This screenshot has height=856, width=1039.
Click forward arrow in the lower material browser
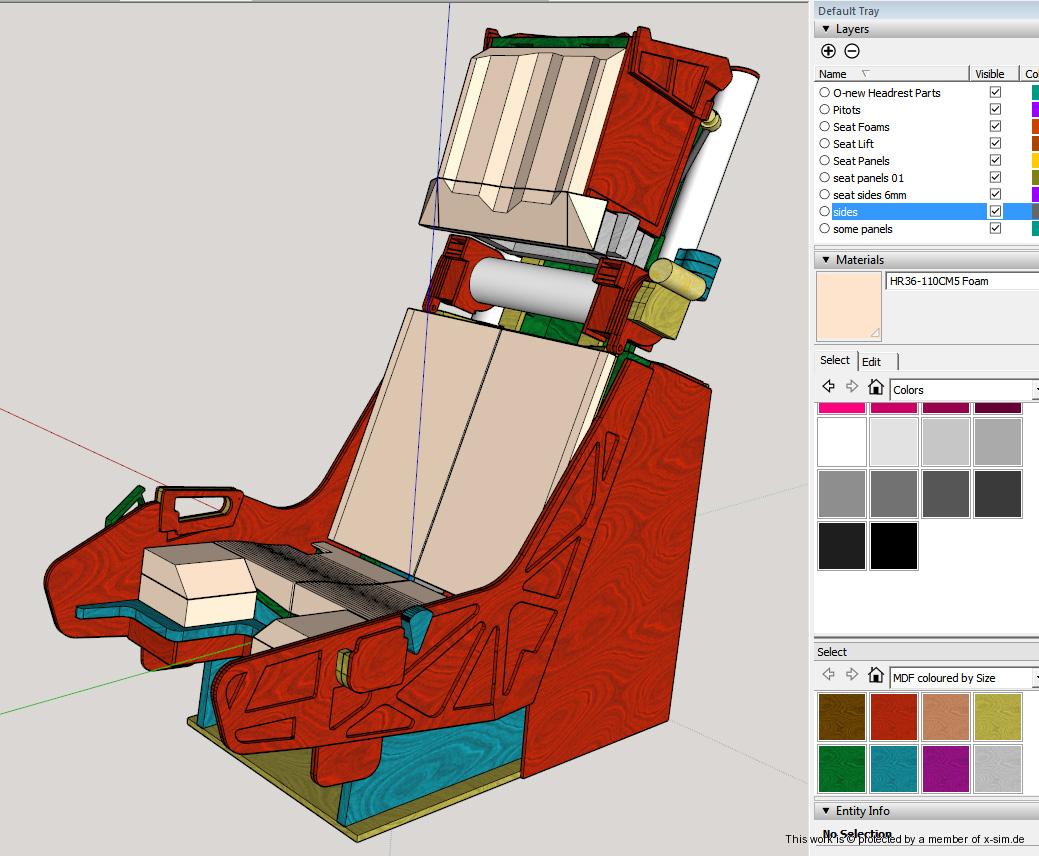point(852,676)
